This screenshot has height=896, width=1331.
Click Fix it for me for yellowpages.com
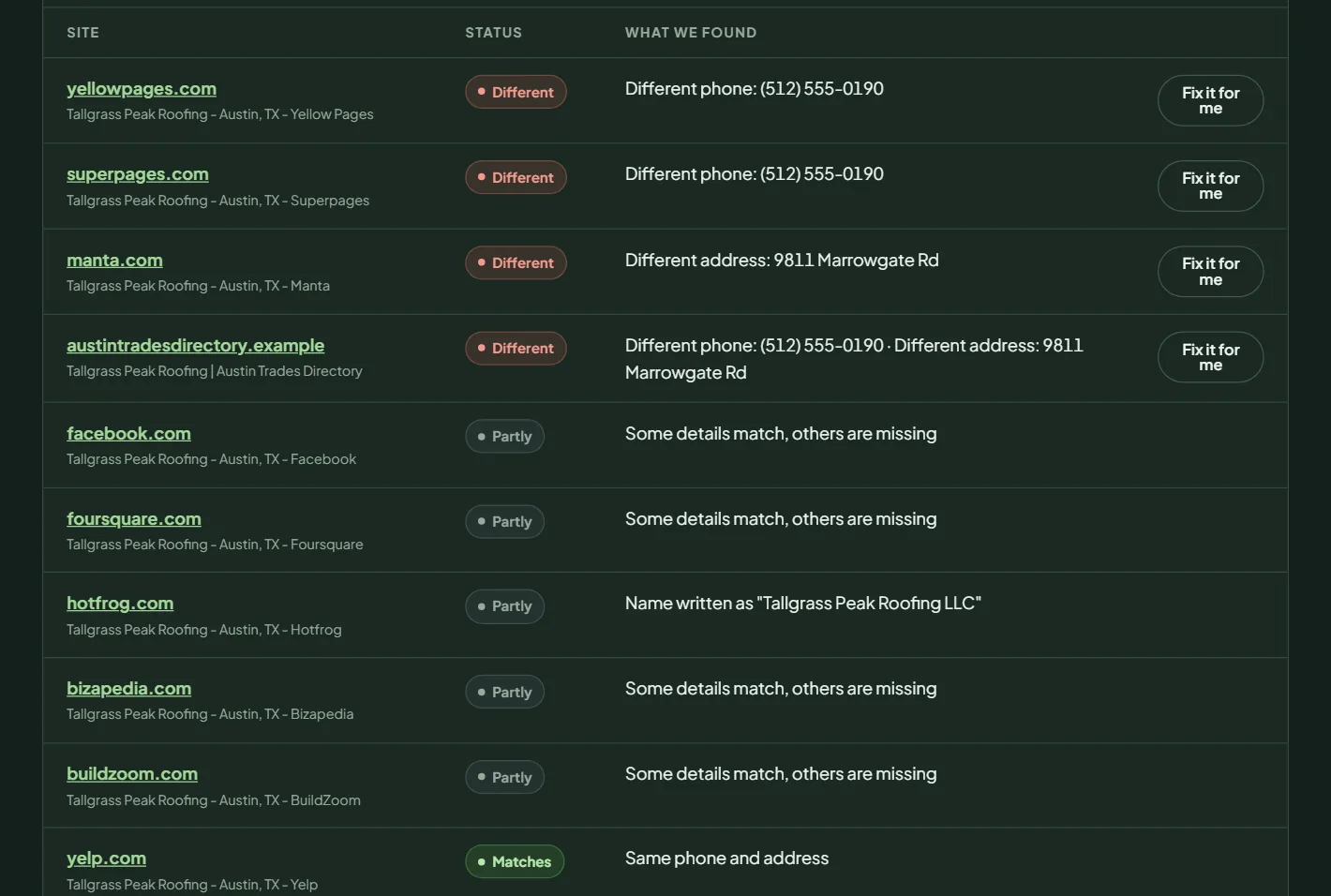(x=1210, y=100)
